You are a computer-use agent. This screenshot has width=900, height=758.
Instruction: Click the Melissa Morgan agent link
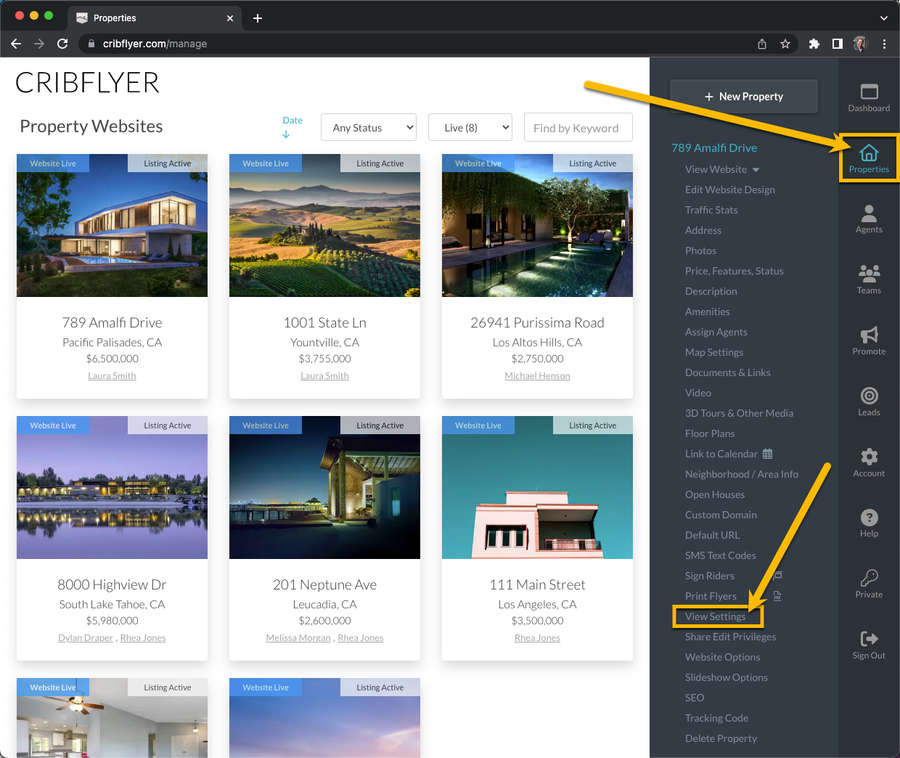click(298, 638)
